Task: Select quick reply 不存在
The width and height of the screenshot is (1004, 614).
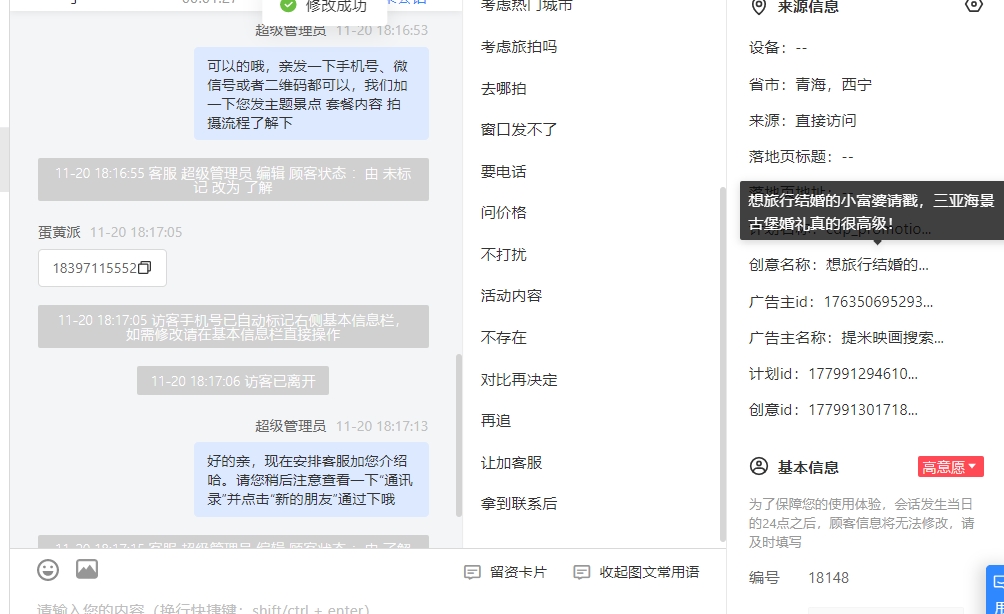Action: [503, 337]
